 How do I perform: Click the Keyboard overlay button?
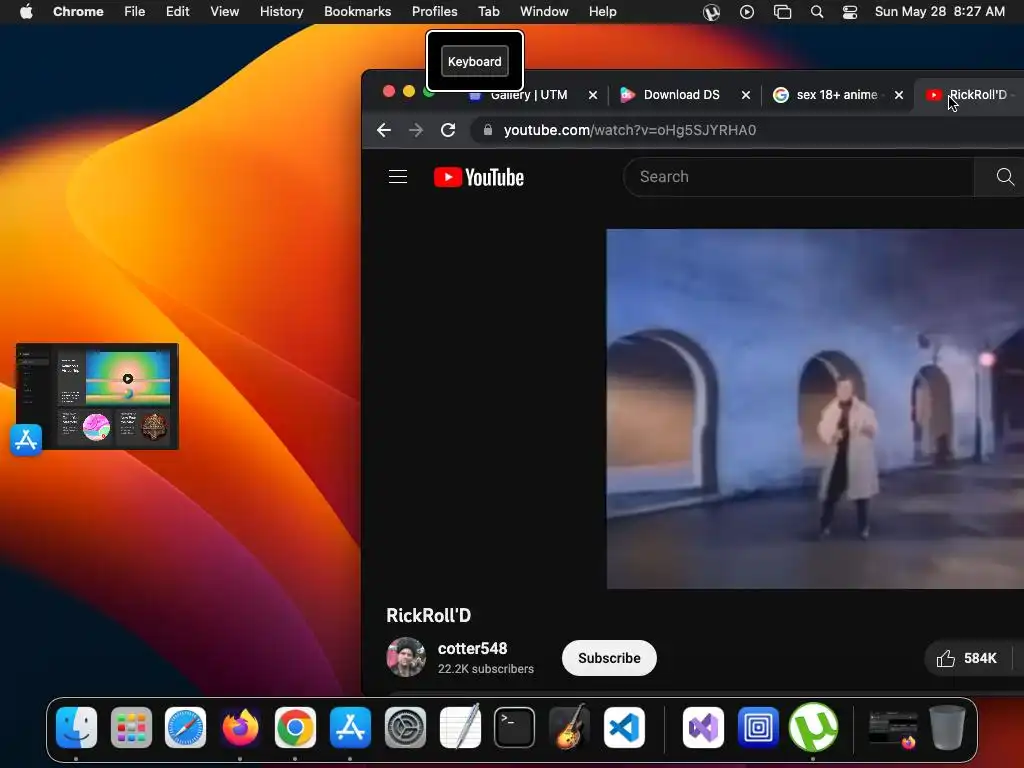coord(475,61)
